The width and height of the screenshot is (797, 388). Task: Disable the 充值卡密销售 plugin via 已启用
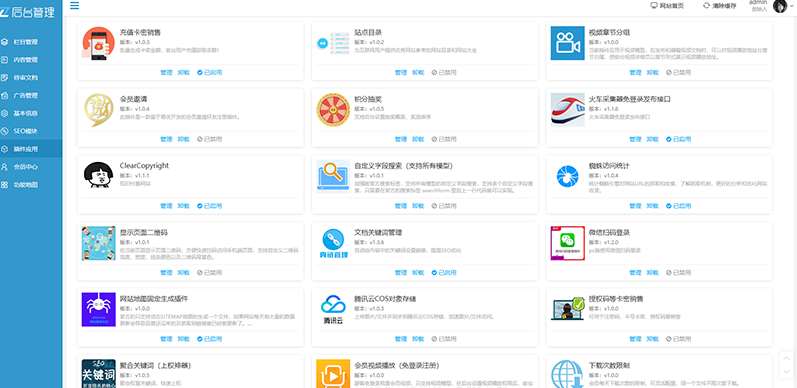click(x=209, y=73)
